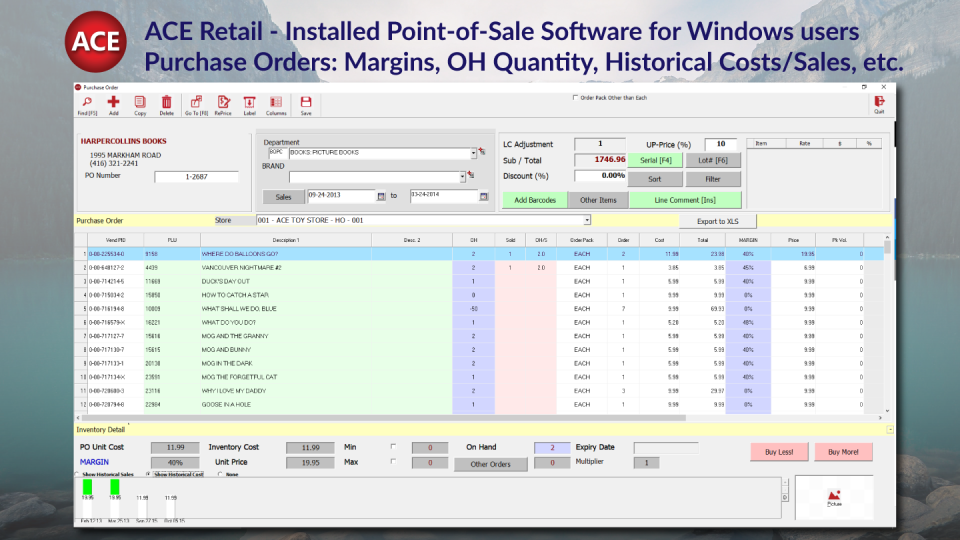Click the table horizontal scrollbar
This screenshot has width=960, height=540.
386,418
